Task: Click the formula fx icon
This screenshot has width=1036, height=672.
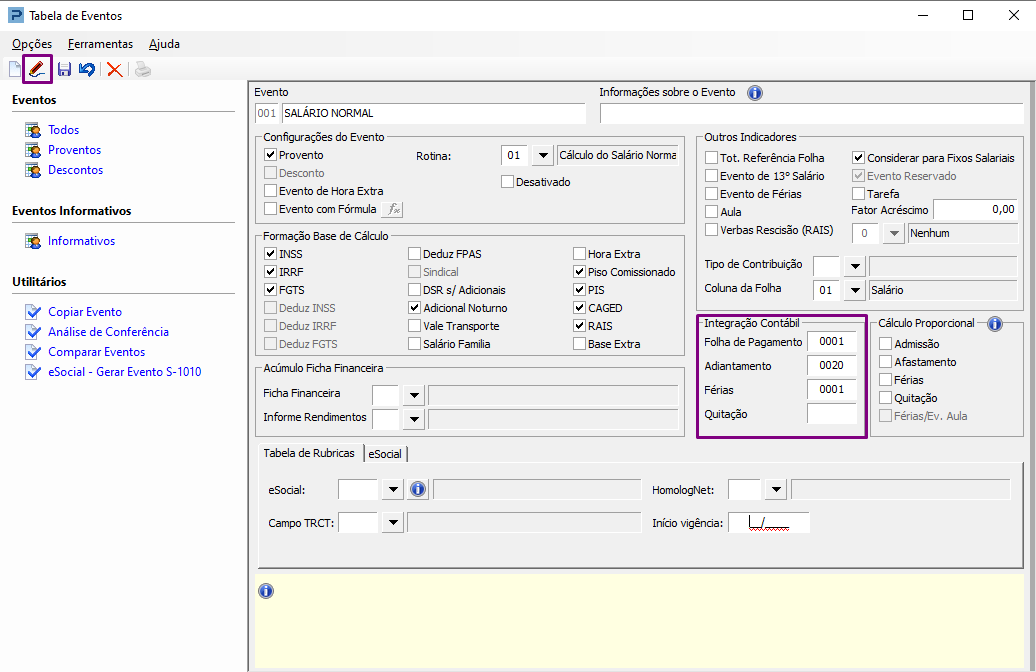Action: coord(393,209)
